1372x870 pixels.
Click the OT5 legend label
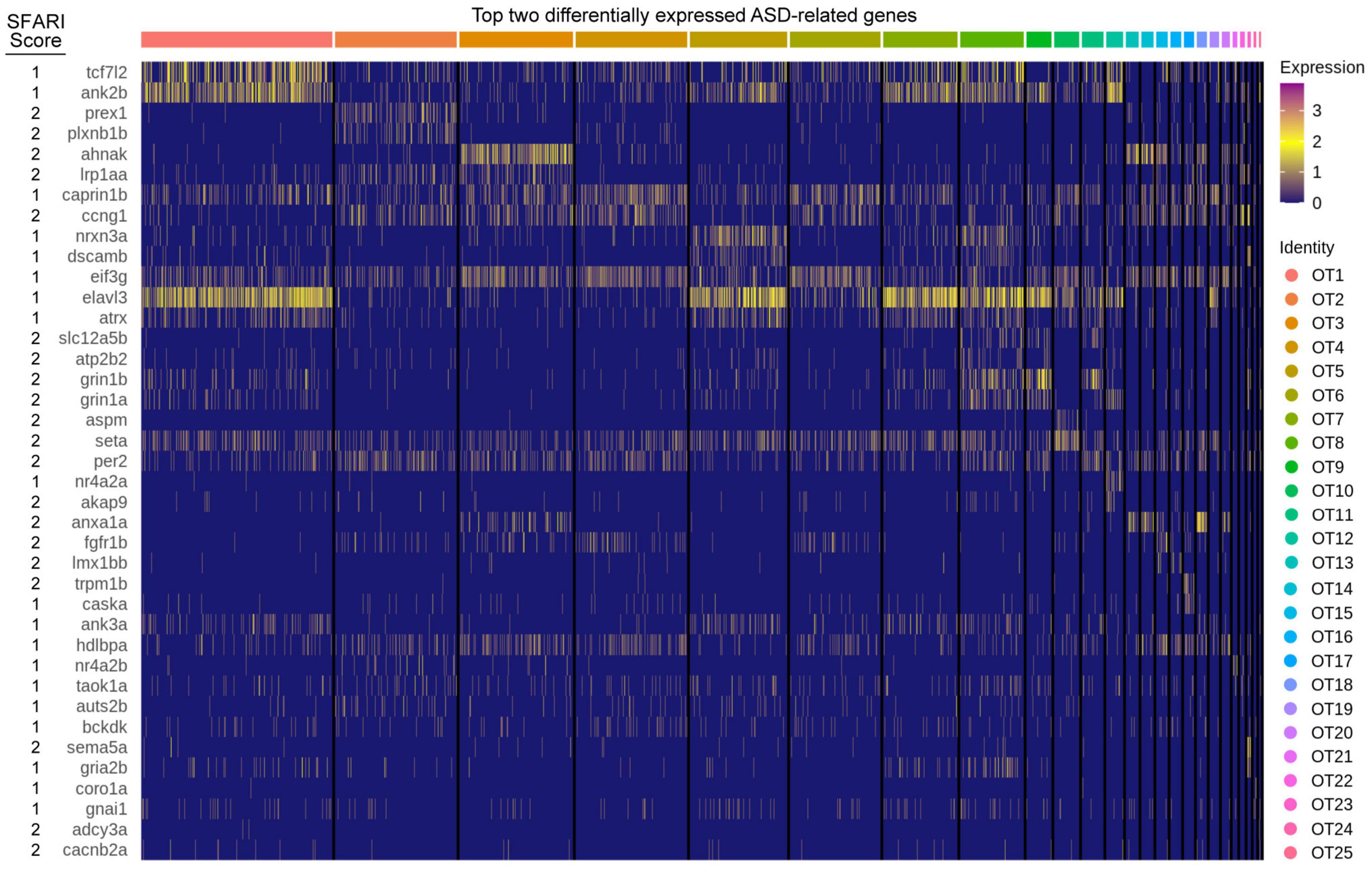tap(1328, 371)
